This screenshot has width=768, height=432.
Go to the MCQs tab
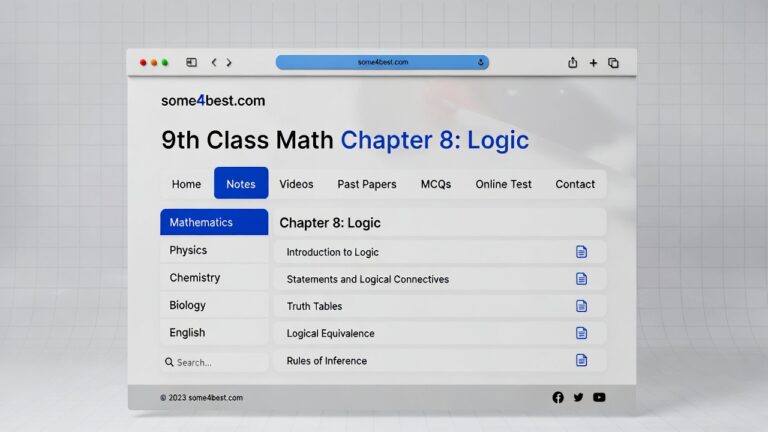click(436, 184)
